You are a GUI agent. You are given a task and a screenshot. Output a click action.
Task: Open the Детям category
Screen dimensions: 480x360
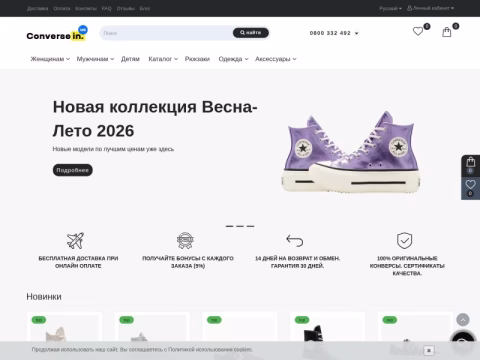point(130,59)
